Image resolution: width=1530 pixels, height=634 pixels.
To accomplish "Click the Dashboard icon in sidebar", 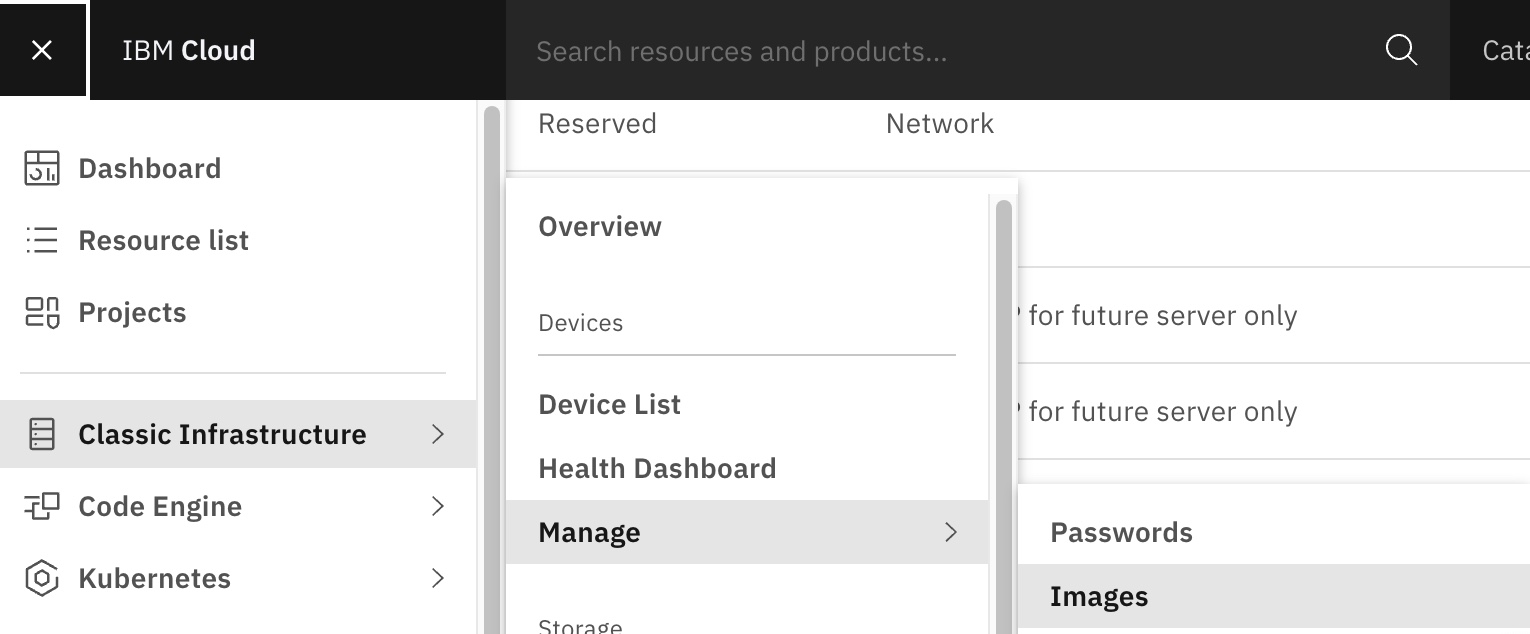I will pyautogui.click(x=42, y=168).
